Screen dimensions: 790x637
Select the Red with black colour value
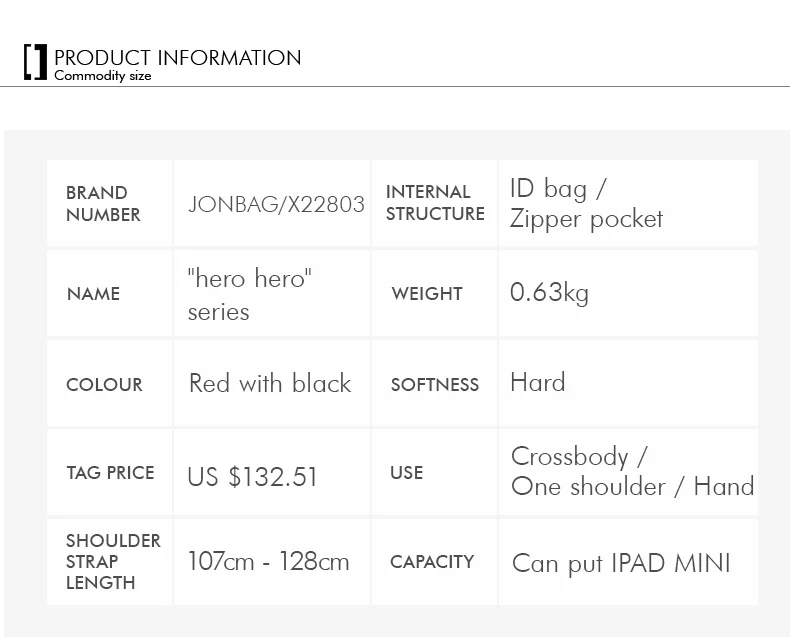(270, 383)
